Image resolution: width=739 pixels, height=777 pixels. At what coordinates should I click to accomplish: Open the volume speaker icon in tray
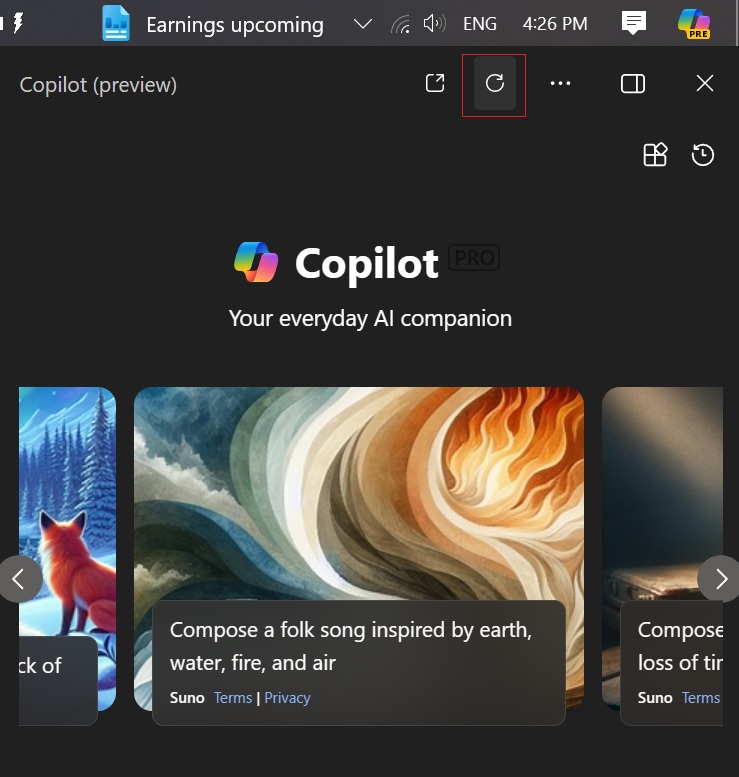coord(434,23)
